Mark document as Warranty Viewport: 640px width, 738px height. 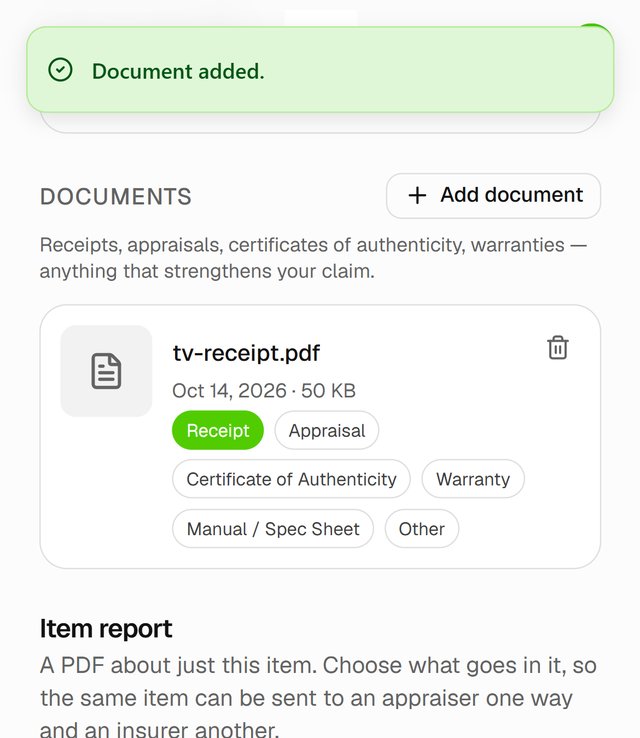[473, 479]
